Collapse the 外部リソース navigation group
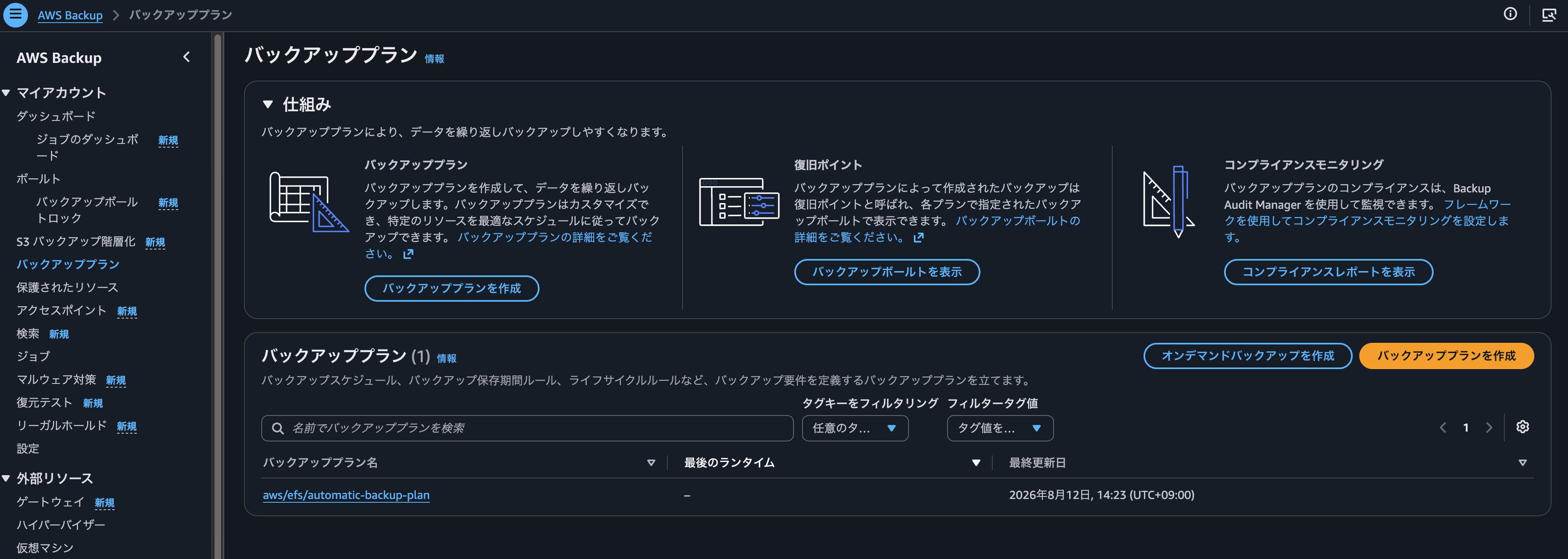1568x559 pixels. coord(6,478)
